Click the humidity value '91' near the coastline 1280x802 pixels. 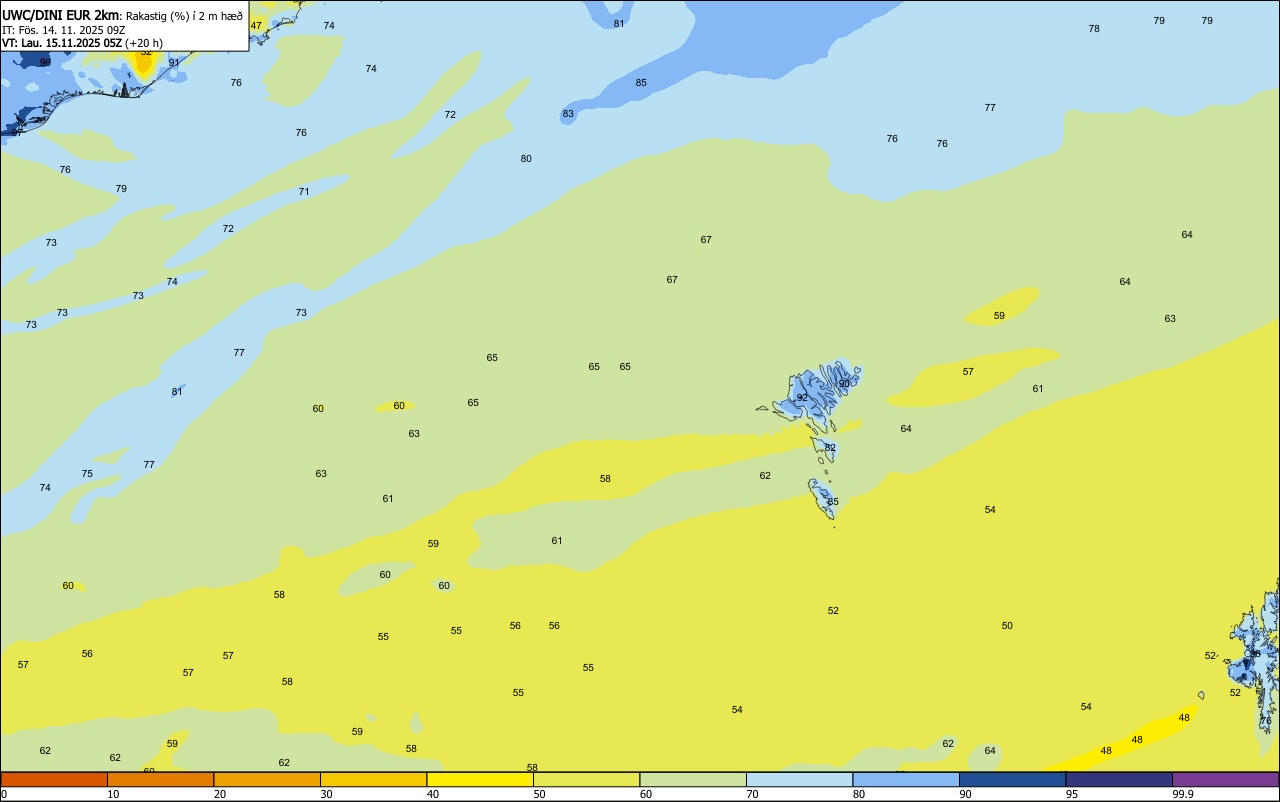point(174,62)
